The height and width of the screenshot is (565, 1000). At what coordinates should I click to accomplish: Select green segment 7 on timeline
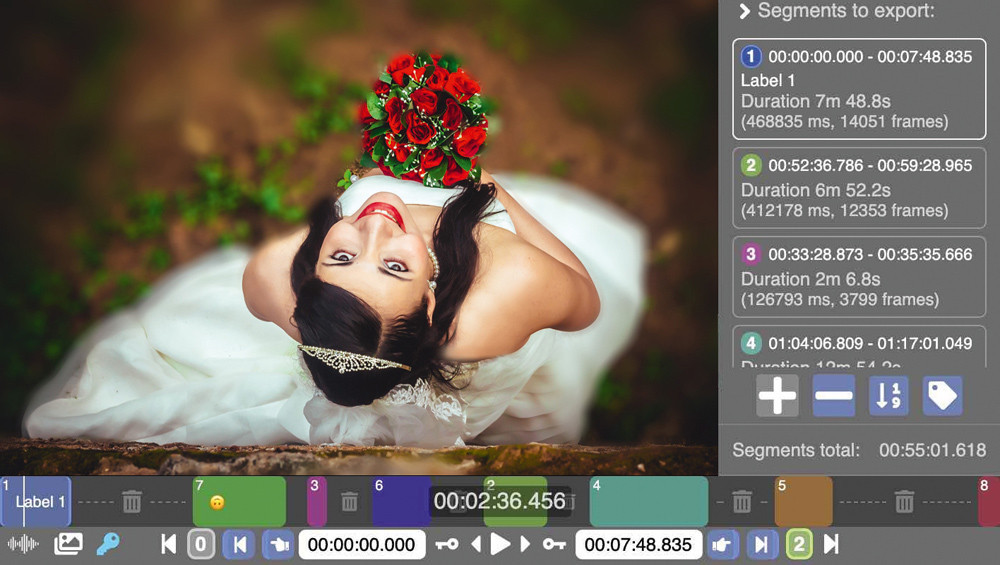239,501
